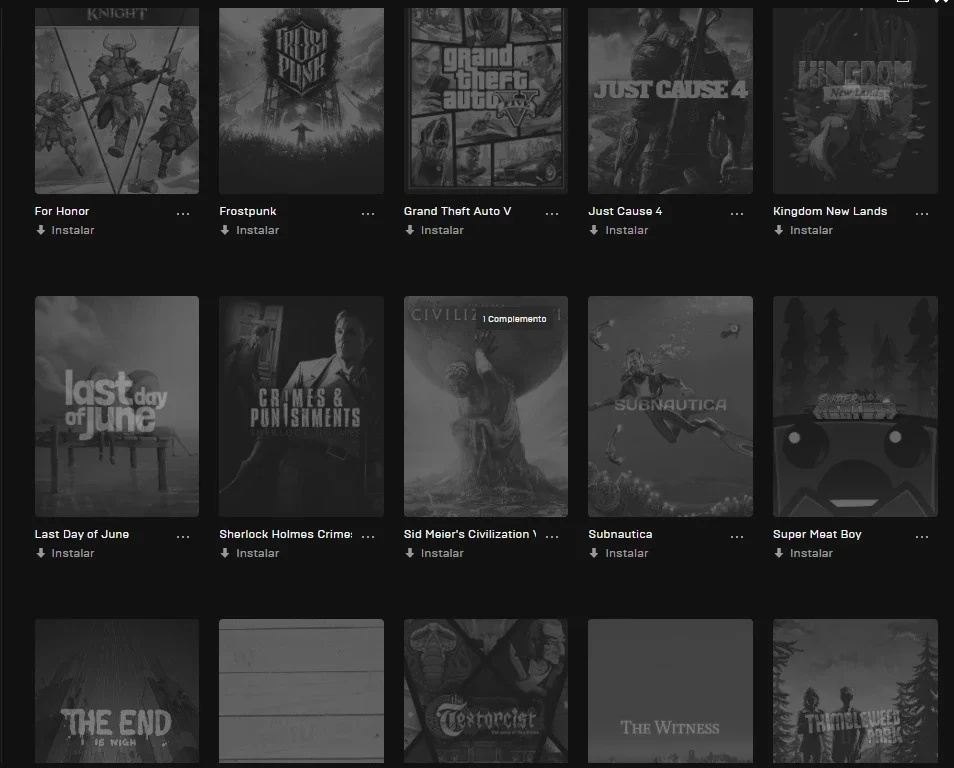
Task: Open the Sherlock Holmes Crimes options menu
Action: 367,536
